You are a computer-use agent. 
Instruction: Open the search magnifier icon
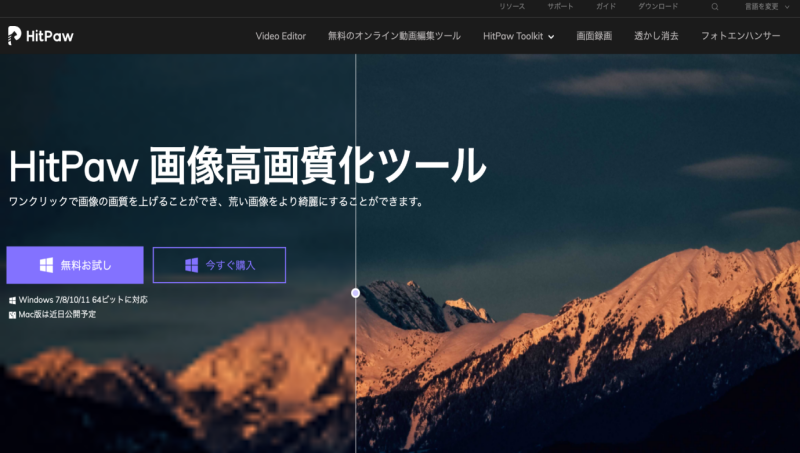pos(715,7)
